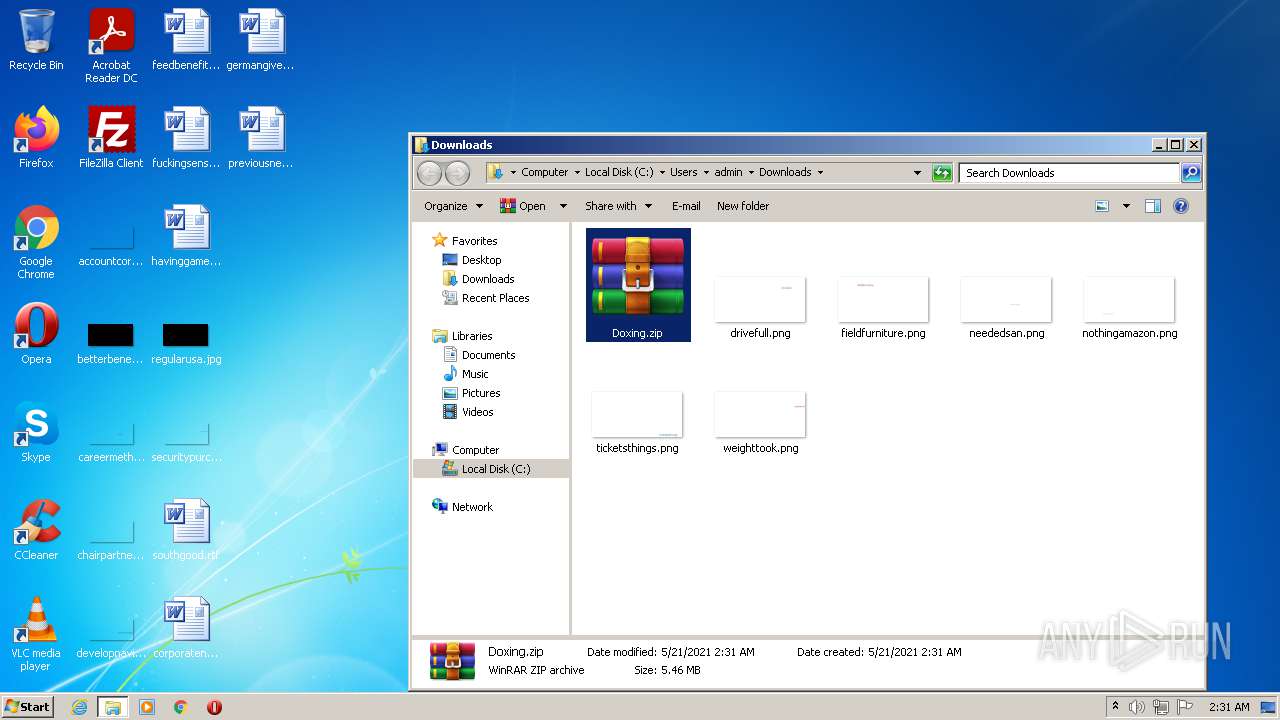Open the Organize menu
1280x720 pixels.
point(453,206)
